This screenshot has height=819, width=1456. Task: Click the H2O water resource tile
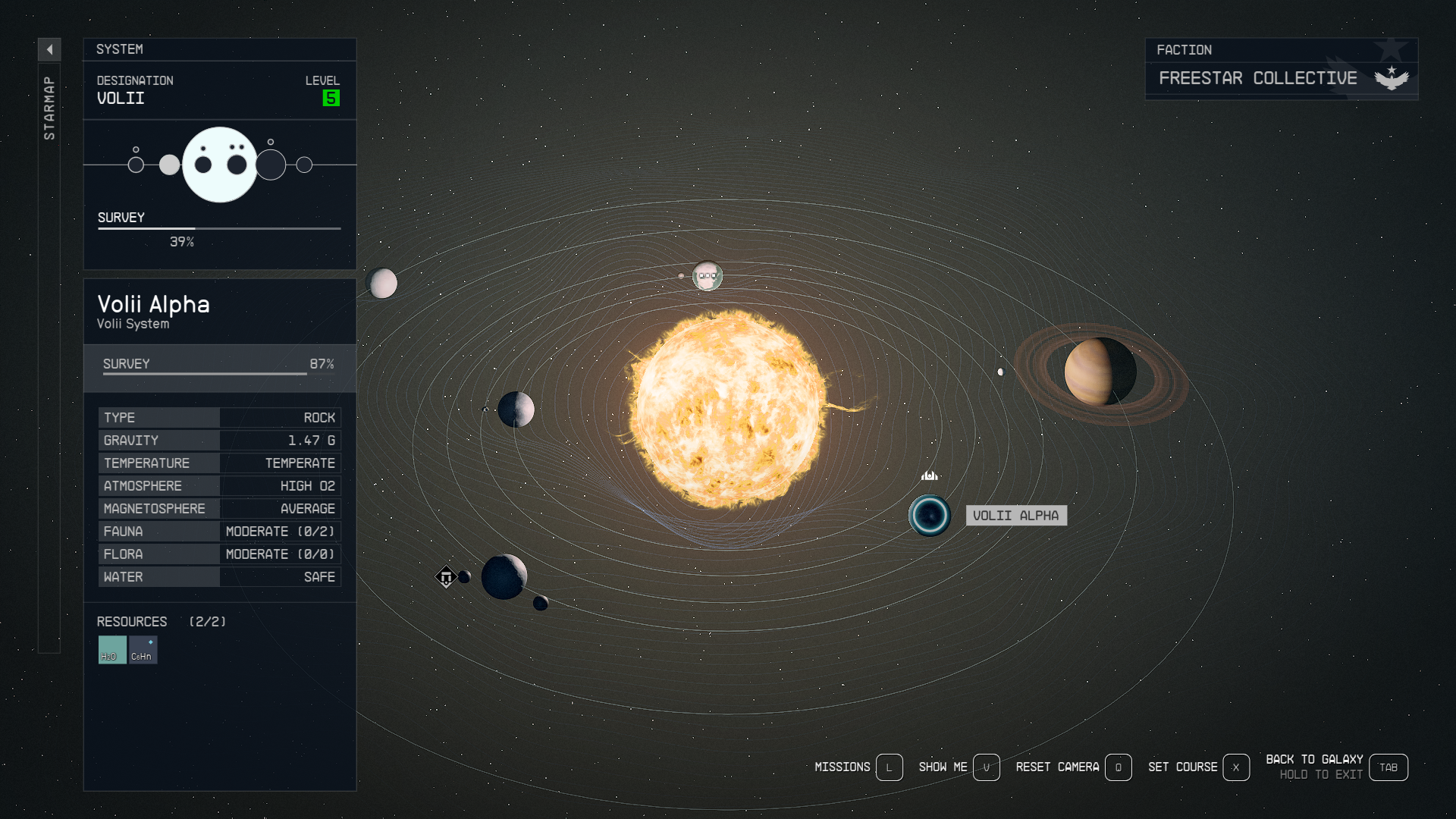tap(112, 650)
